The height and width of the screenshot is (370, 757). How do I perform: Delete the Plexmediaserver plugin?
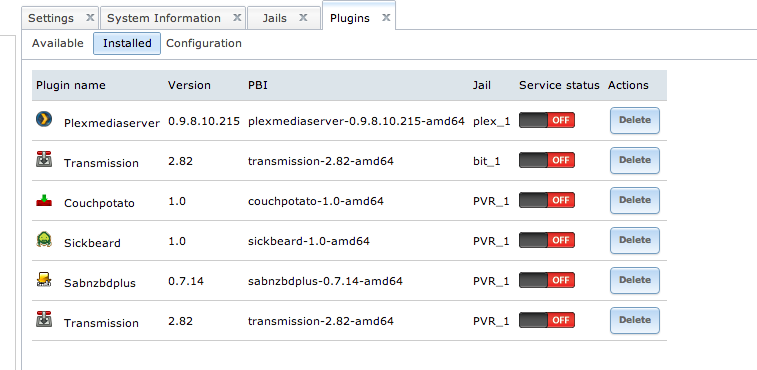(x=635, y=120)
